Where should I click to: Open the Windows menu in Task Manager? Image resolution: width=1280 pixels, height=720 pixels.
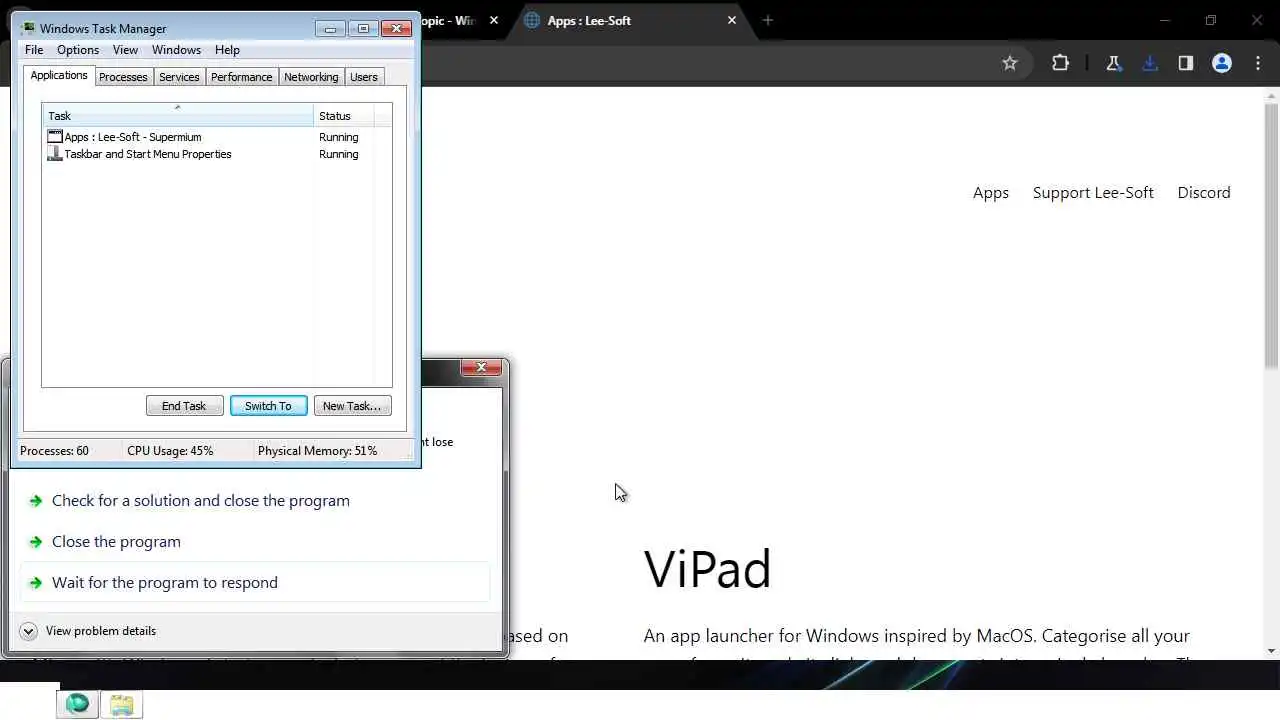[x=176, y=50]
